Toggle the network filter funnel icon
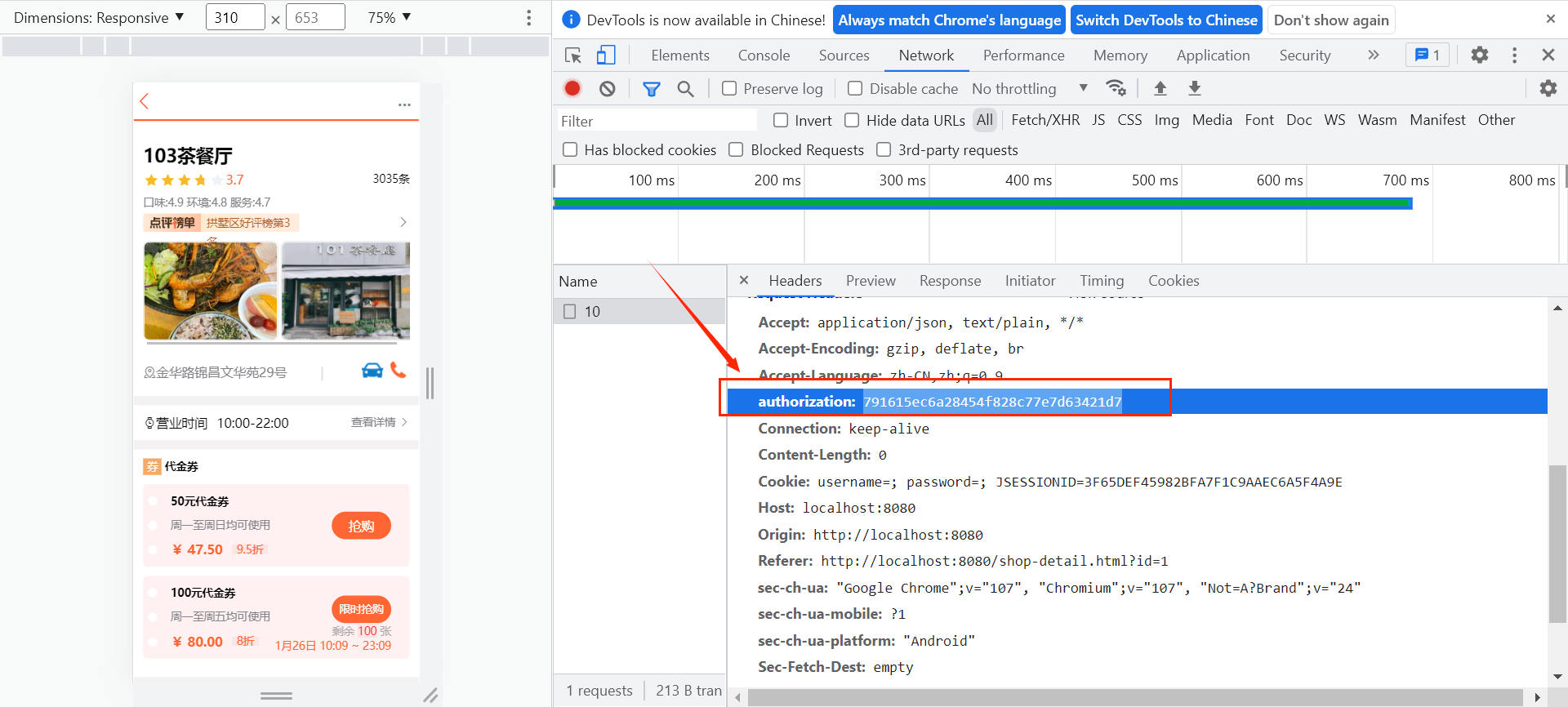 pos(651,88)
